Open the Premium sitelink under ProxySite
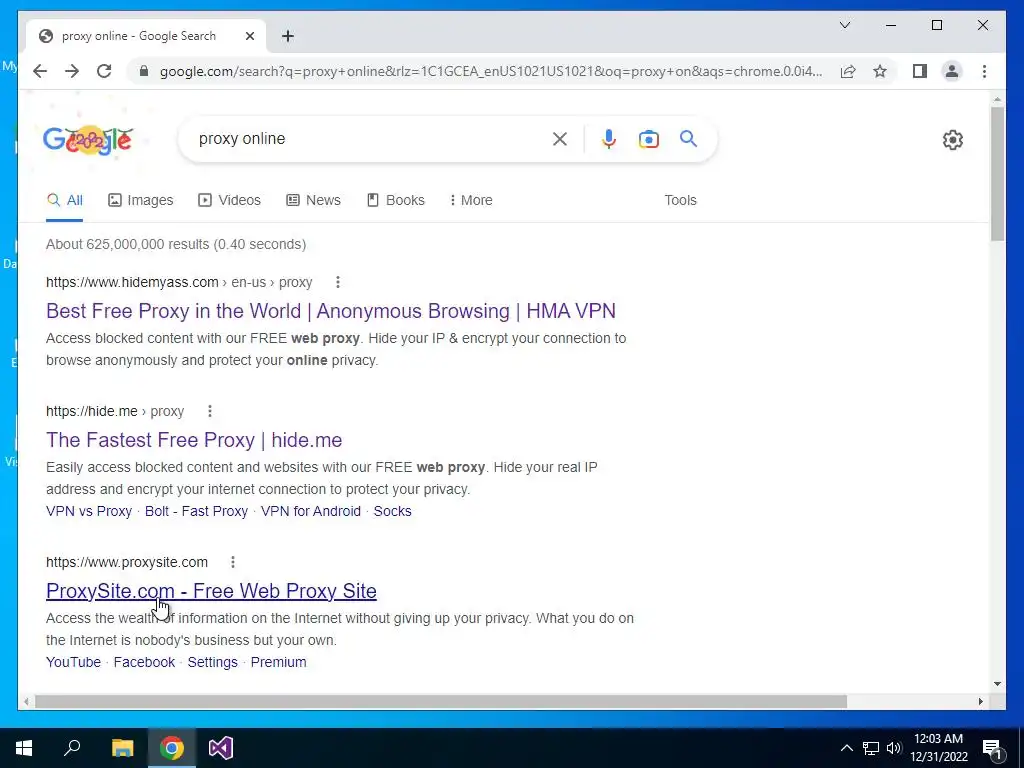 click(x=279, y=662)
